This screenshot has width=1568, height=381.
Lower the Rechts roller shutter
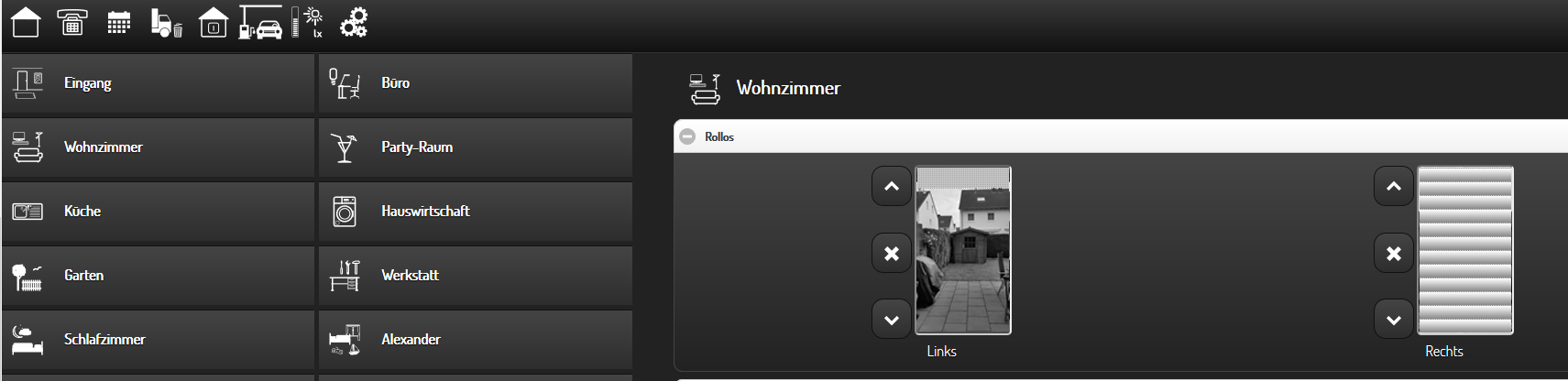[x=1394, y=320]
